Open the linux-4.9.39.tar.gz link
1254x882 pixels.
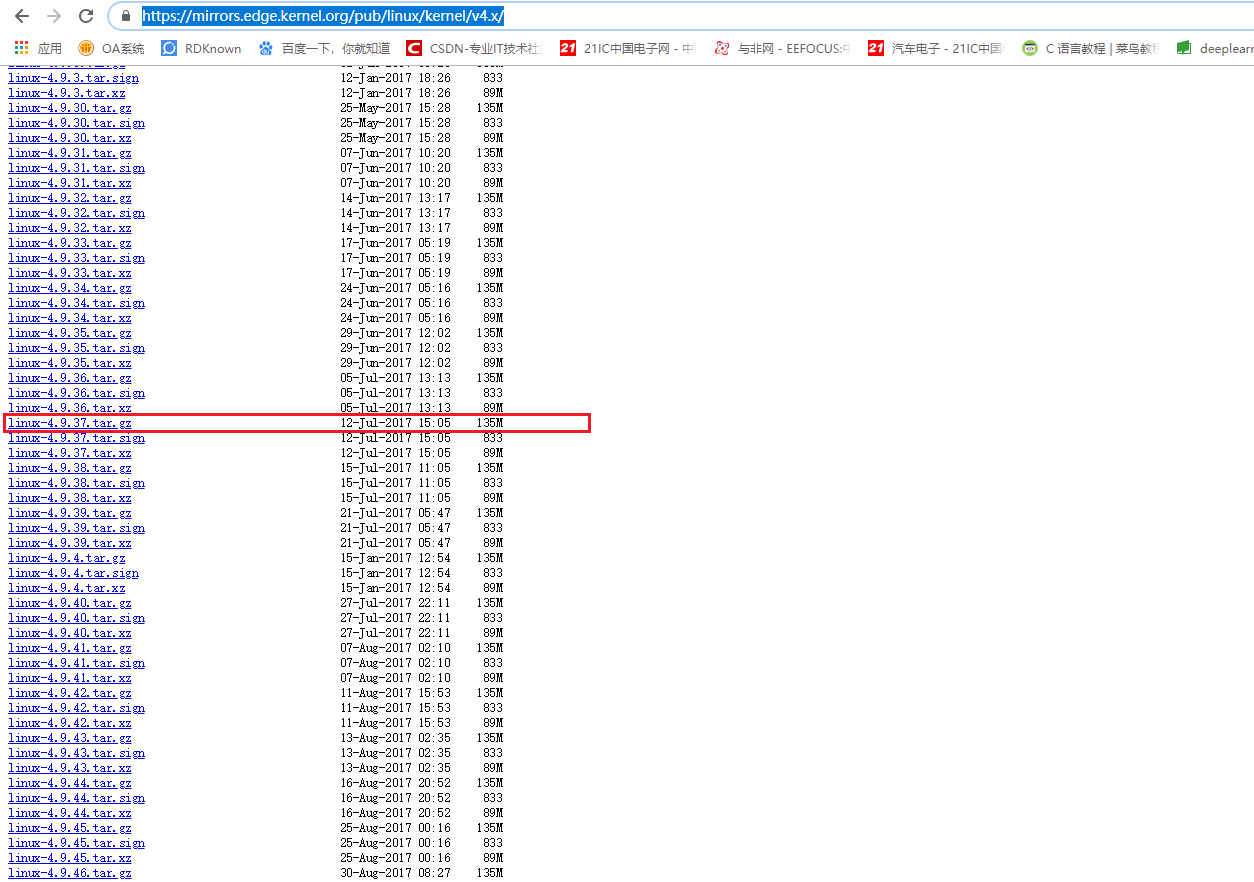pyautogui.click(x=69, y=513)
